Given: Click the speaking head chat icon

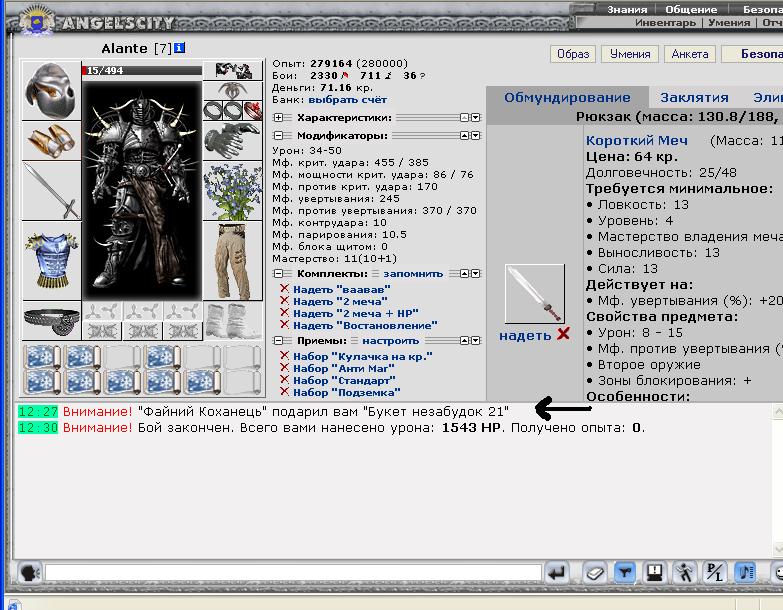Looking at the screenshot, I should [30, 573].
